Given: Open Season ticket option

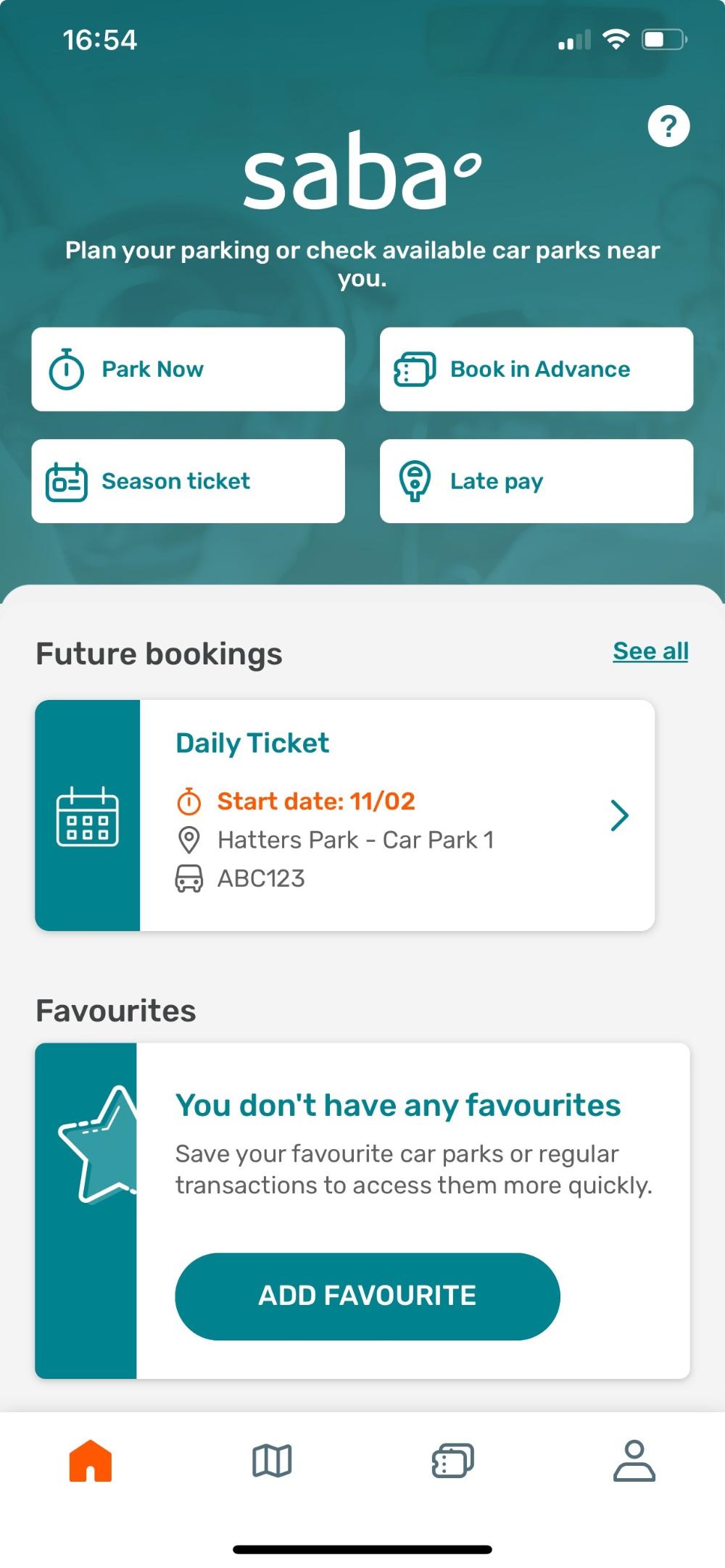Looking at the screenshot, I should [x=188, y=481].
